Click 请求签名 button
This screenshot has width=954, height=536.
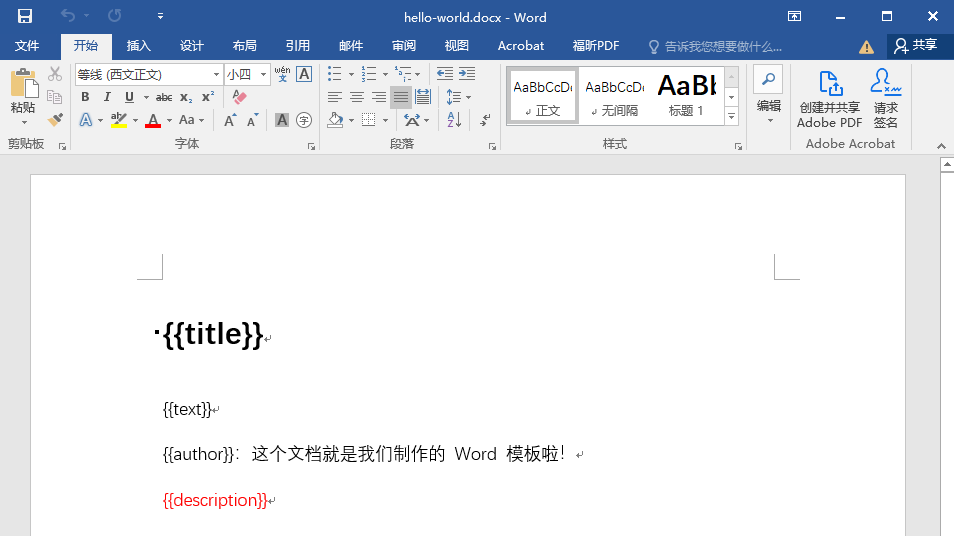pos(886,99)
